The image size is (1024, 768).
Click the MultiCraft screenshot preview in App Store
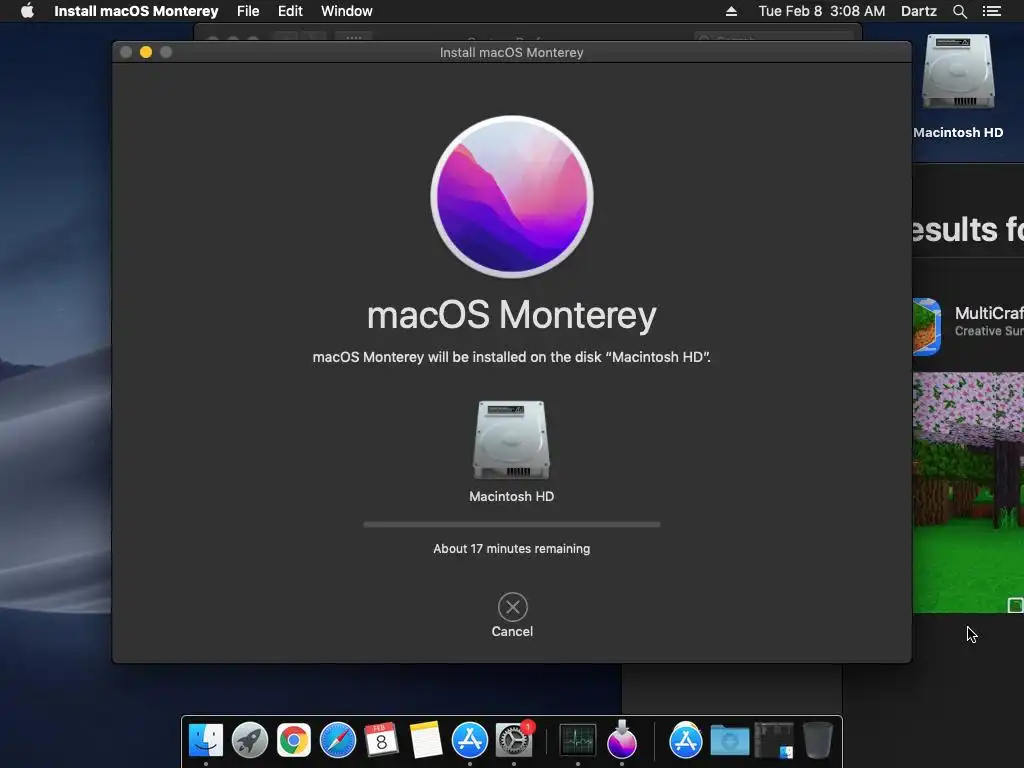pyautogui.click(x=968, y=493)
